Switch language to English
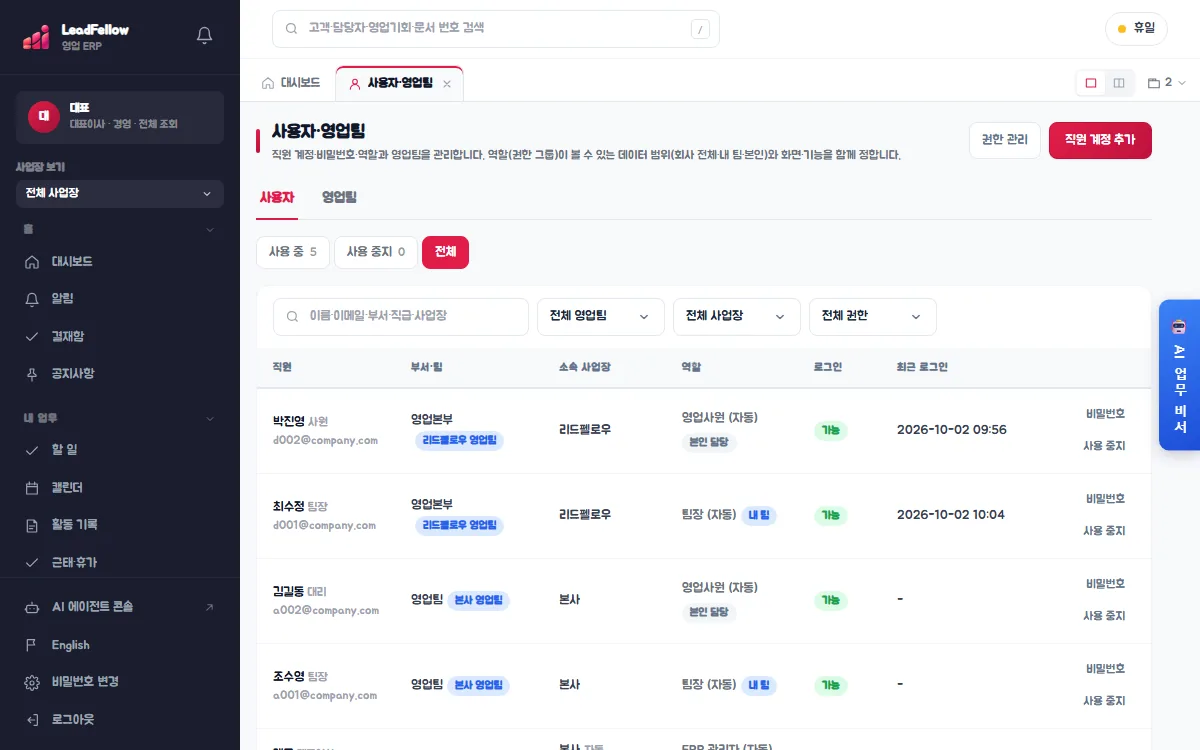This screenshot has height=750, width=1200. click(120, 645)
